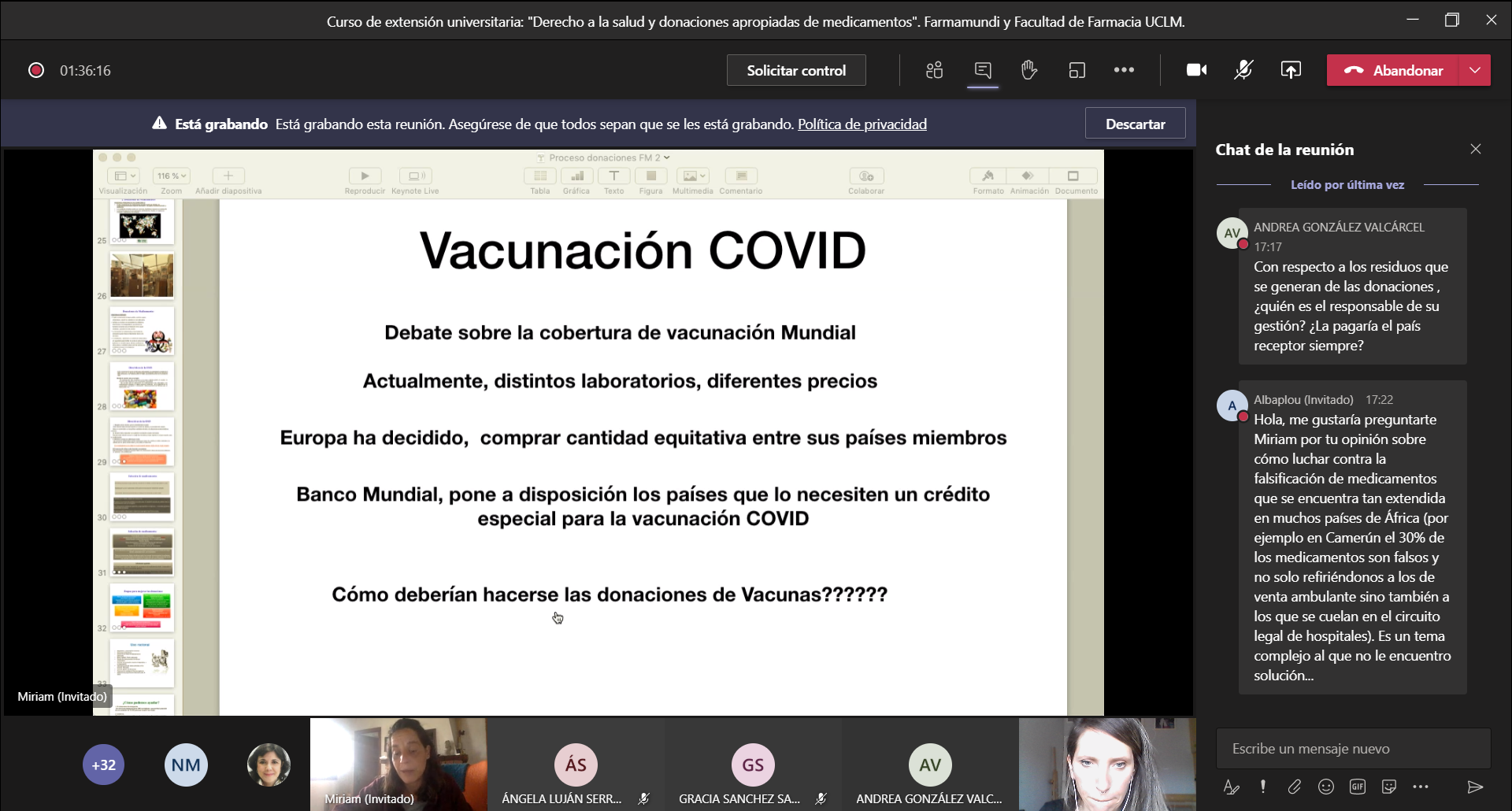Send the chat message with arrow icon
Image resolution: width=1512 pixels, height=811 pixels.
pos(1475,787)
